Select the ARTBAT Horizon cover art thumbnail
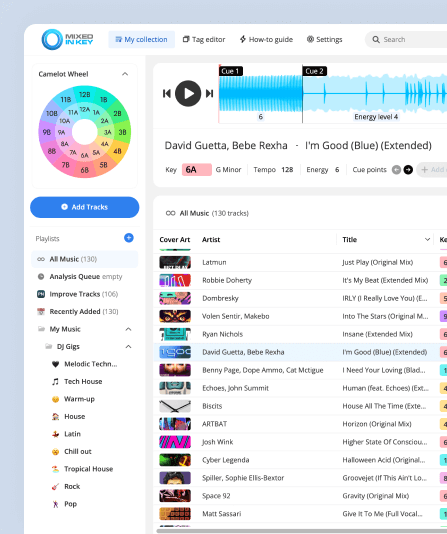The image size is (447, 534). point(175,424)
